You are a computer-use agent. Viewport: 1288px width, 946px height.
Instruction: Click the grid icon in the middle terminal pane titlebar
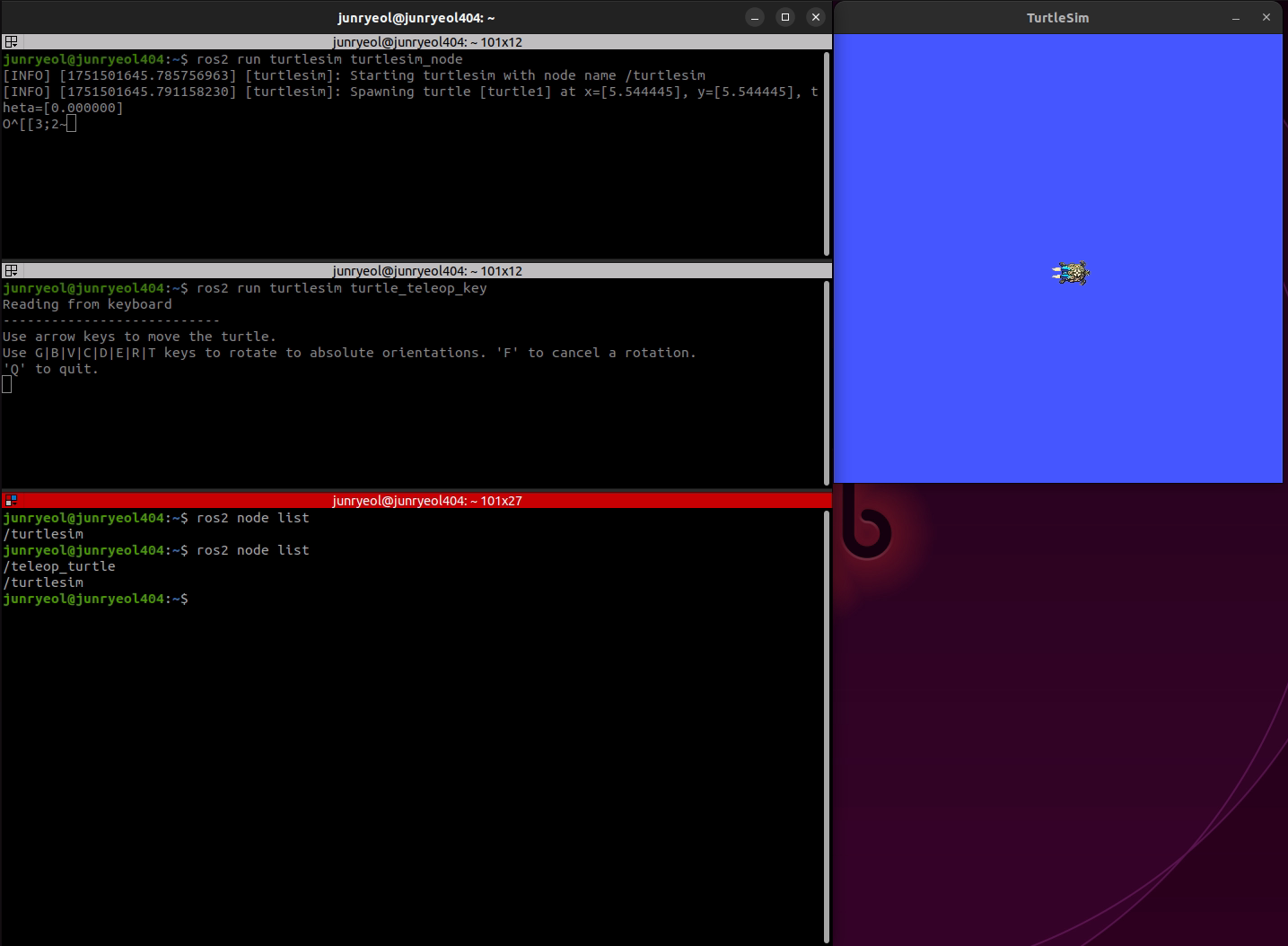click(11, 271)
